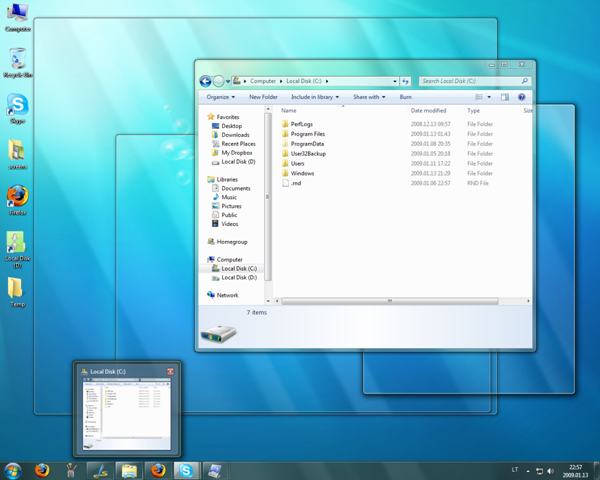Click New Folder in the toolbar
Screen dimensions: 600x480
click(x=263, y=97)
